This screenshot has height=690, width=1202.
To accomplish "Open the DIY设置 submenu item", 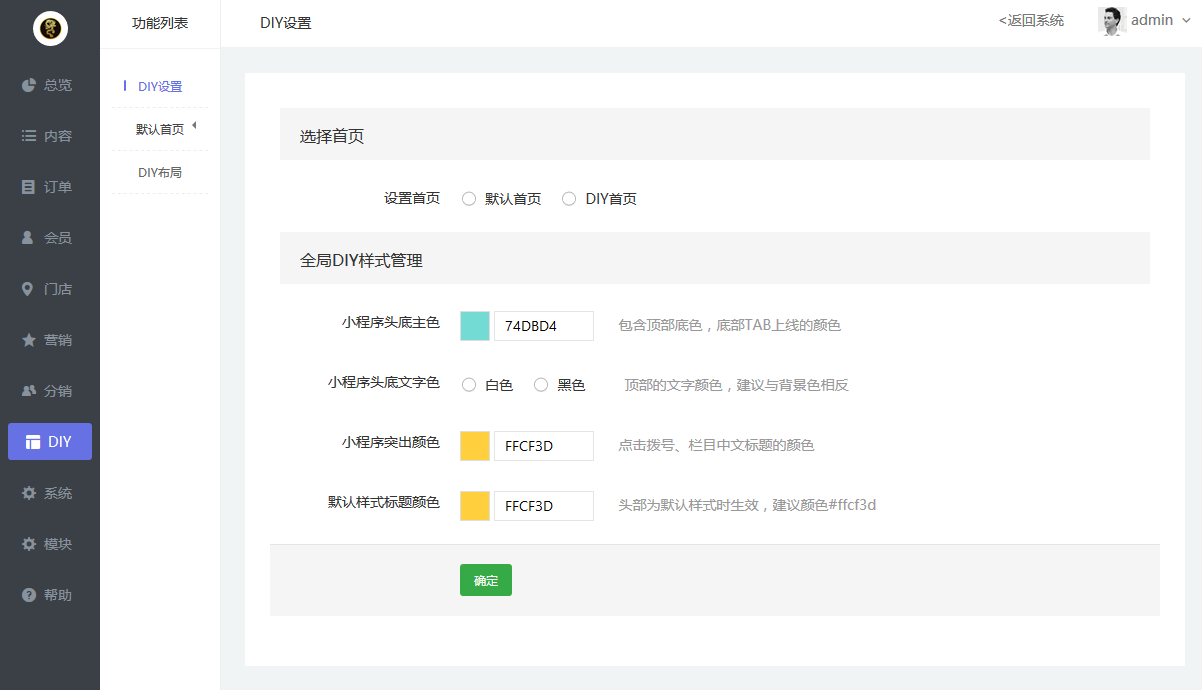I will pyautogui.click(x=160, y=87).
